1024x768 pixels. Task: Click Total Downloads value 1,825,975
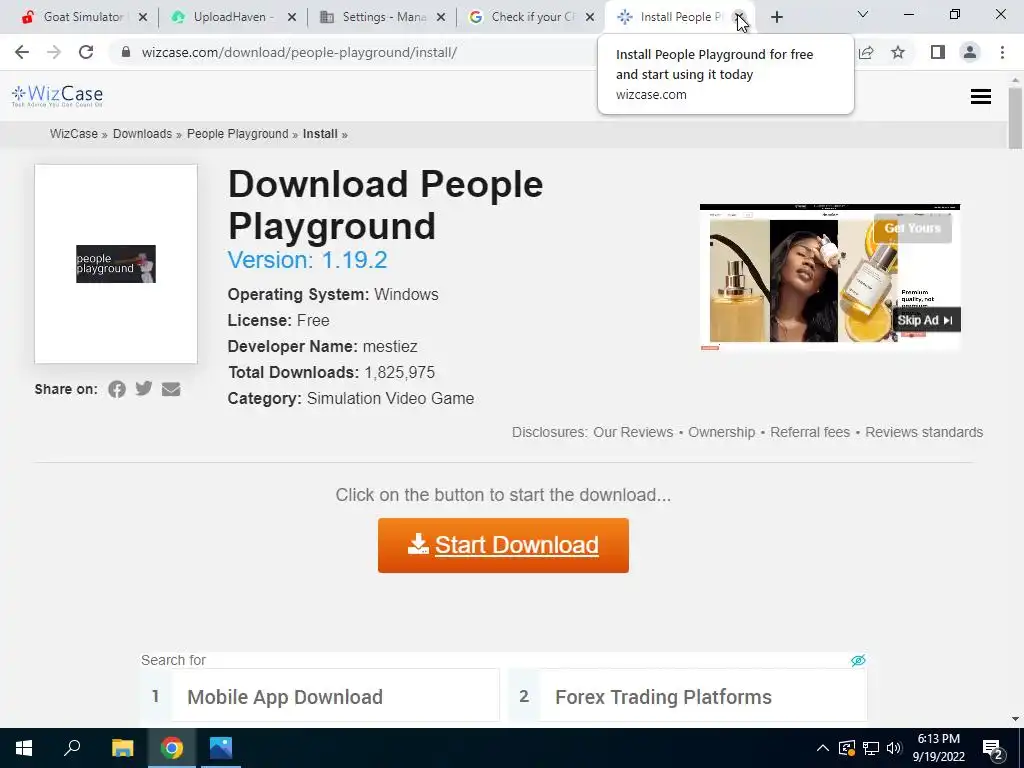coord(400,372)
